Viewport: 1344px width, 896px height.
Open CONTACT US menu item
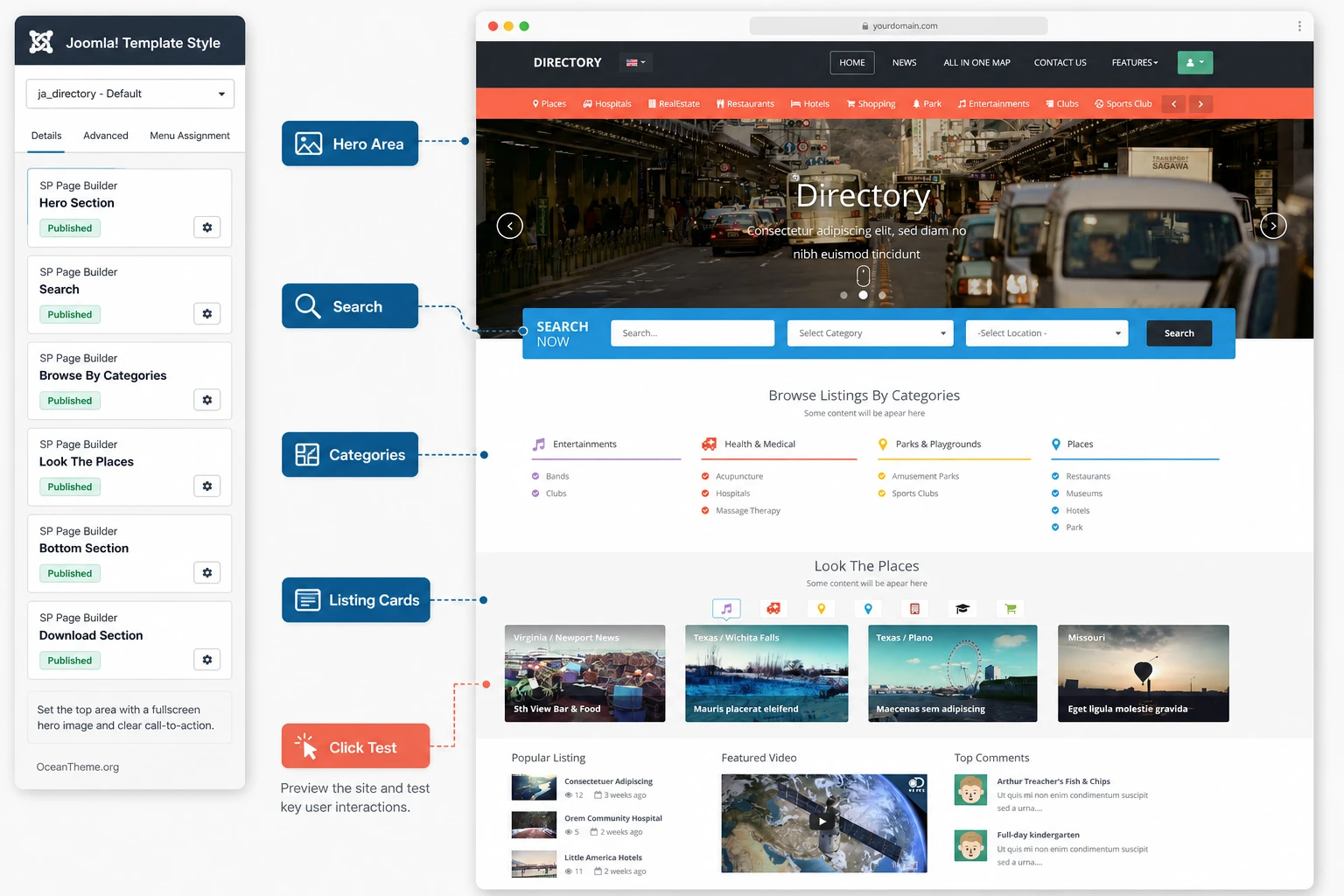1060,62
